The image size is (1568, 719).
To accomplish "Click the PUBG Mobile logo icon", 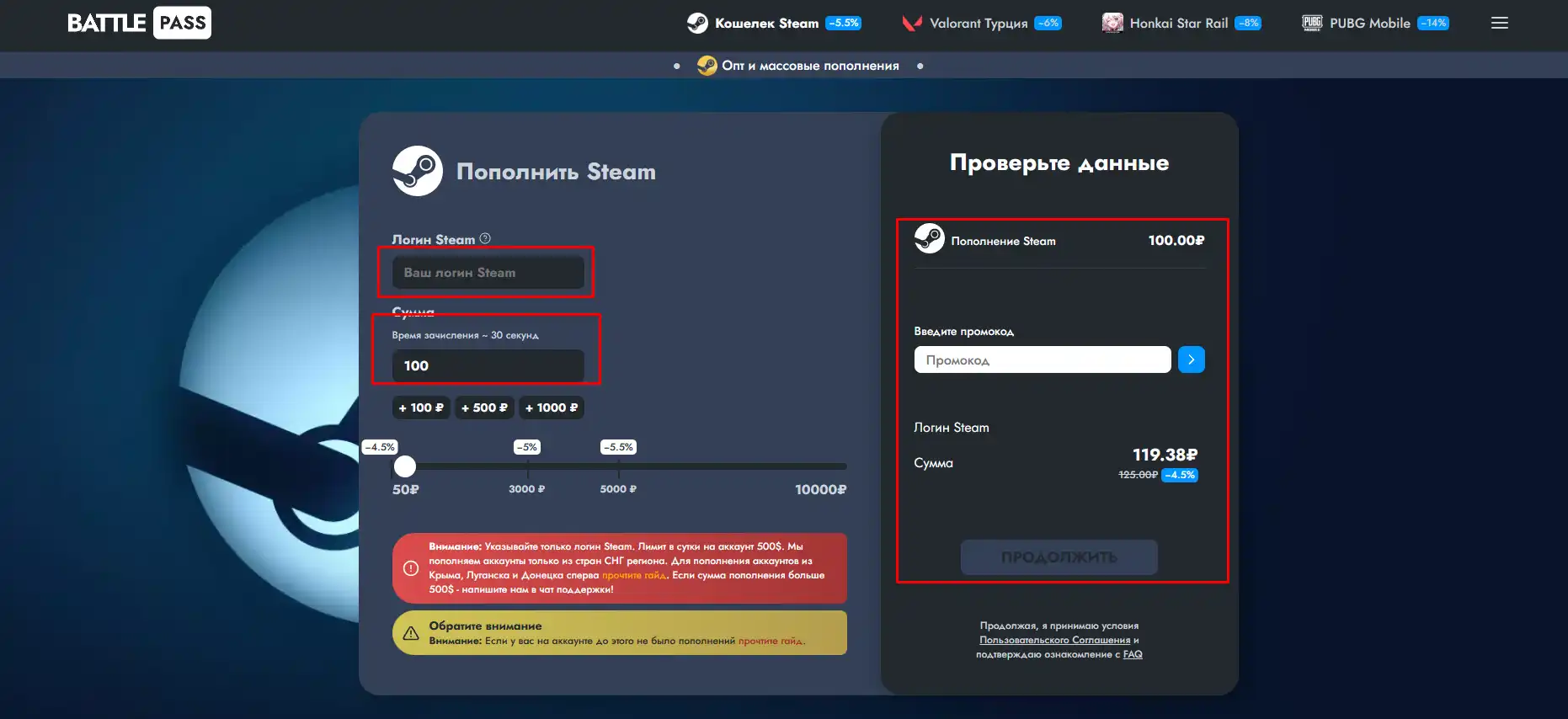I will click(x=1312, y=23).
